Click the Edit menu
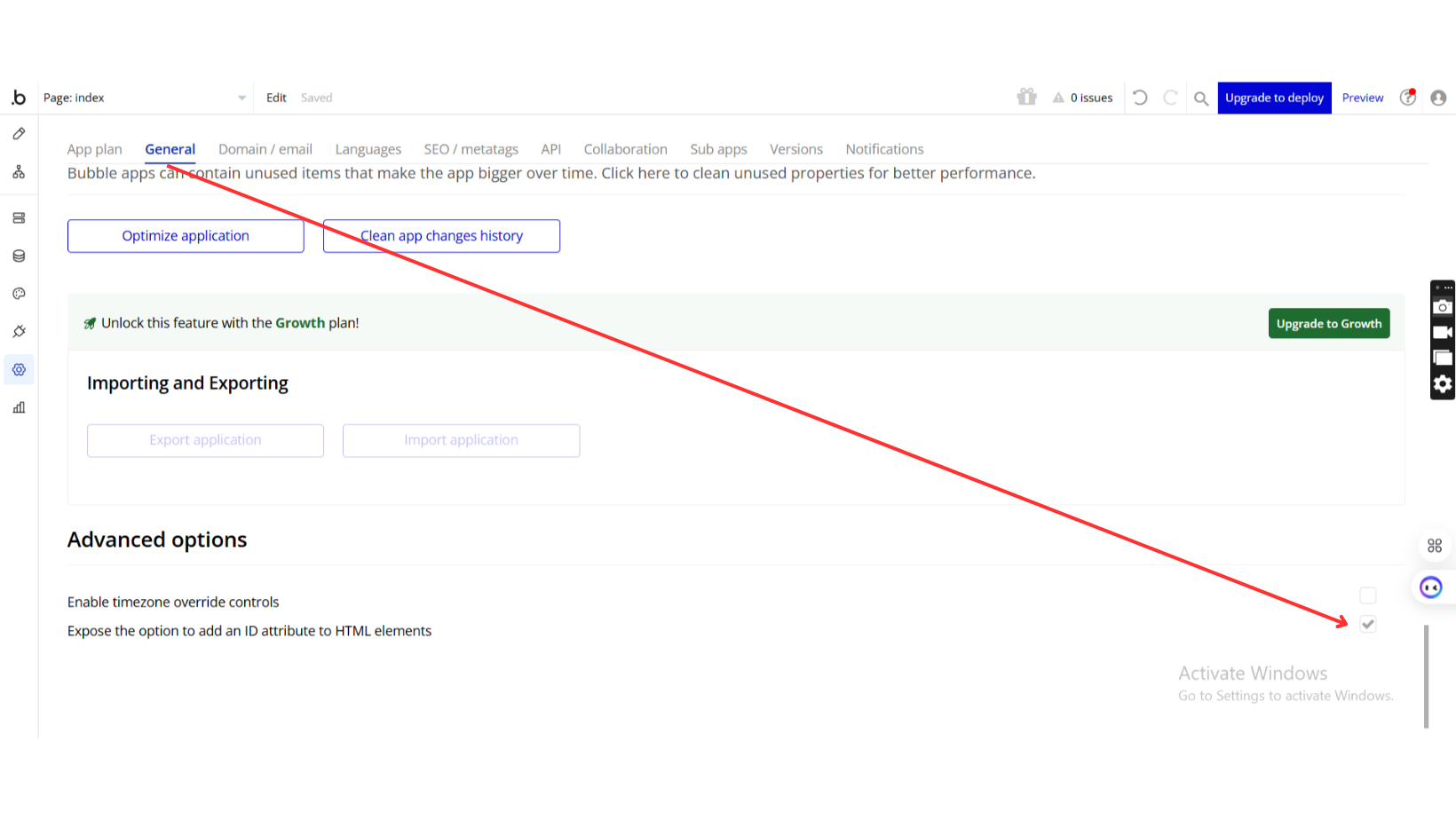This screenshot has width=1456, height=820. click(x=276, y=98)
